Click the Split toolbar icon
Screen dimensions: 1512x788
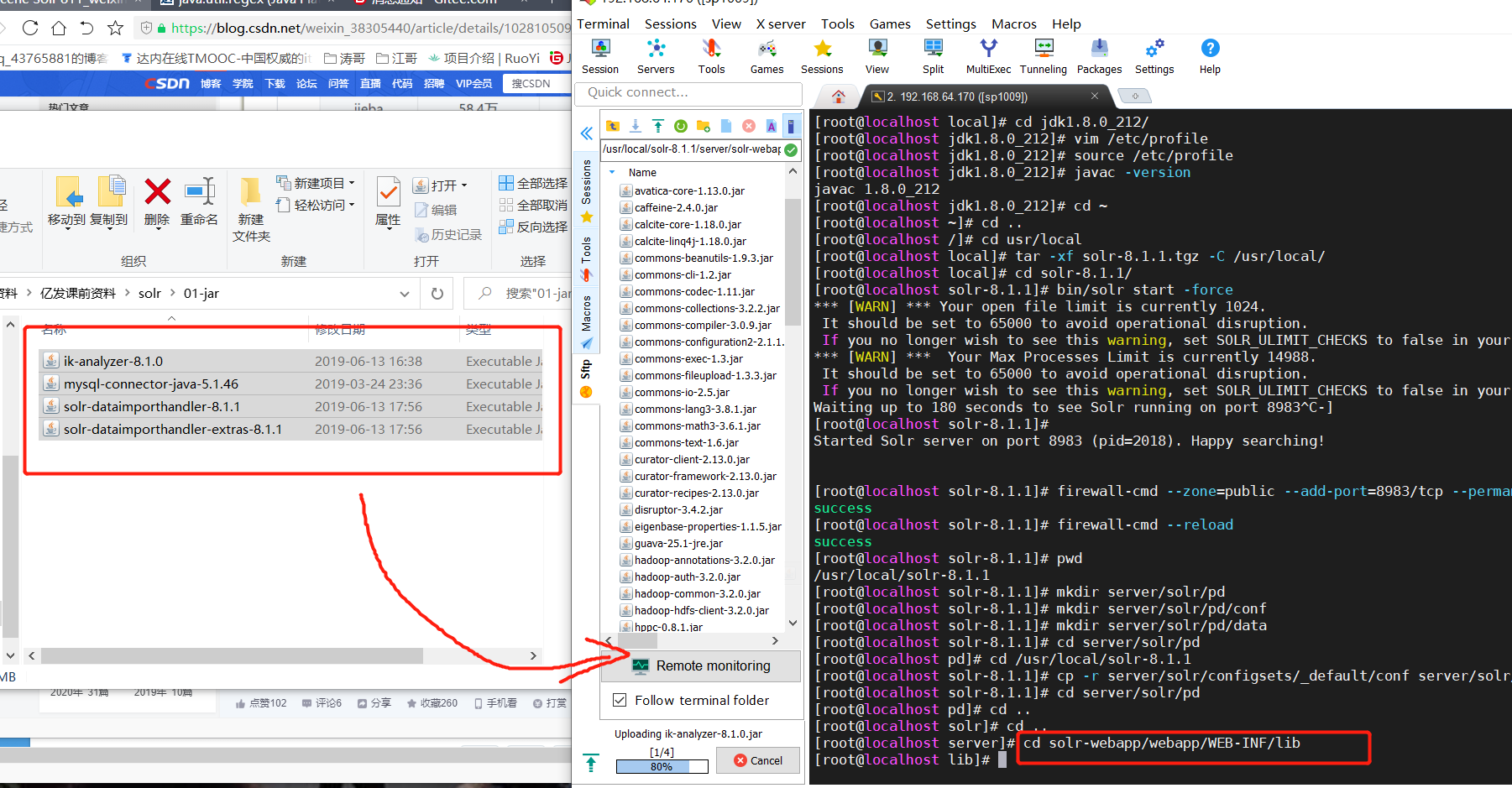pyautogui.click(x=933, y=56)
